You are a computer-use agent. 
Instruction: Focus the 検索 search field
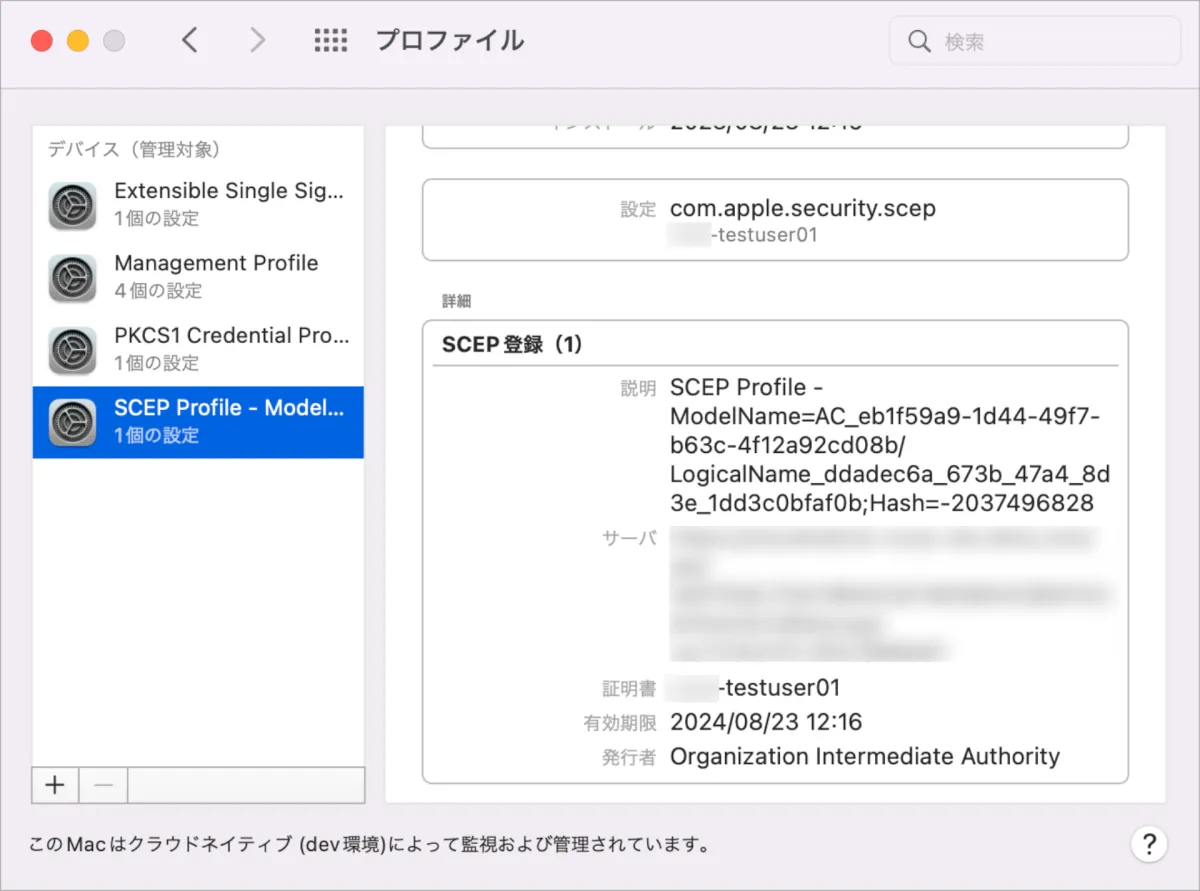tap(1050, 42)
